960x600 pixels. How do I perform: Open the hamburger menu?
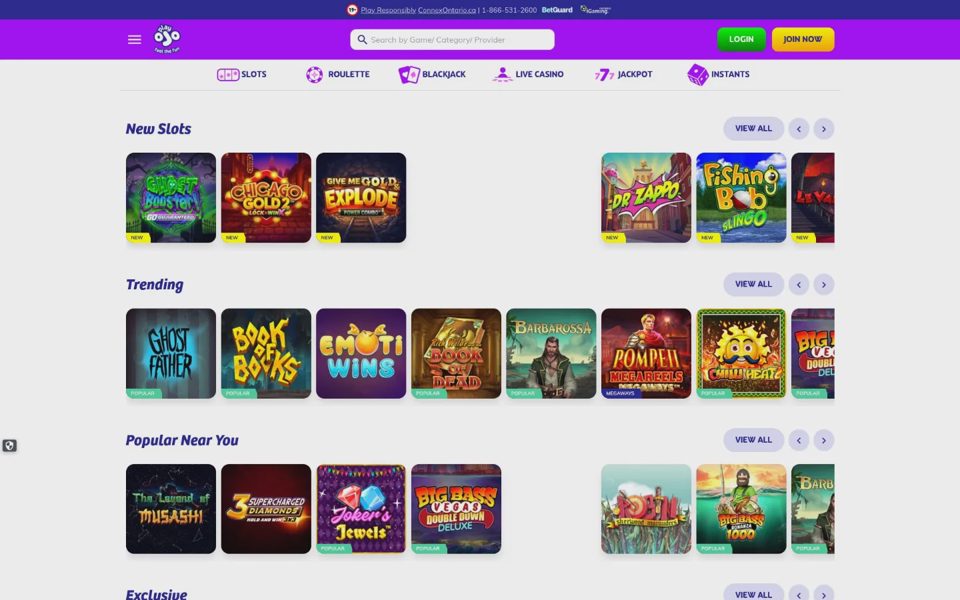click(134, 40)
